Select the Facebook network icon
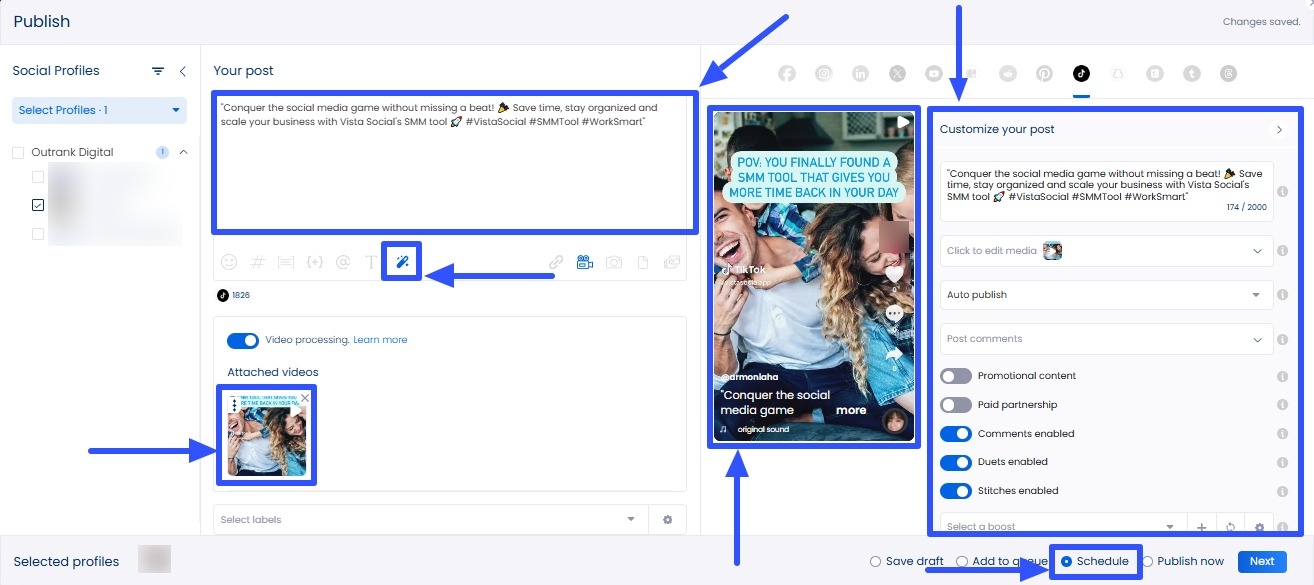The height and width of the screenshot is (585, 1314). click(786, 72)
